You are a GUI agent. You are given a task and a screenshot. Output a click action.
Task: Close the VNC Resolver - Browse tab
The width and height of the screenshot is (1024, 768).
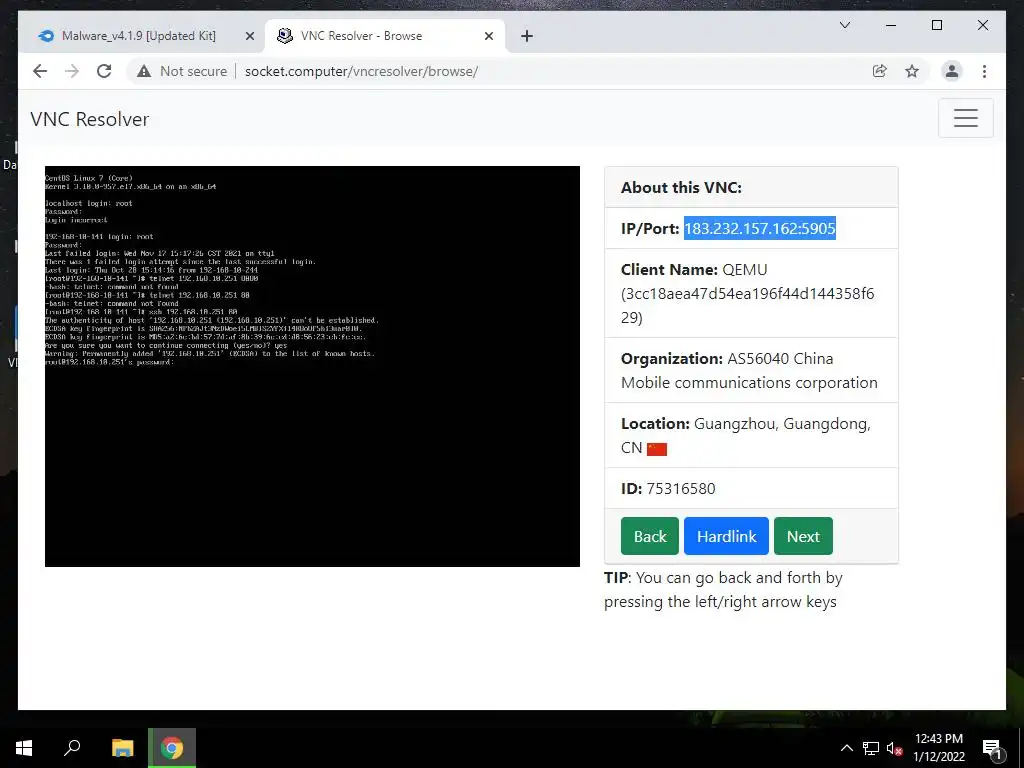(488, 36)
